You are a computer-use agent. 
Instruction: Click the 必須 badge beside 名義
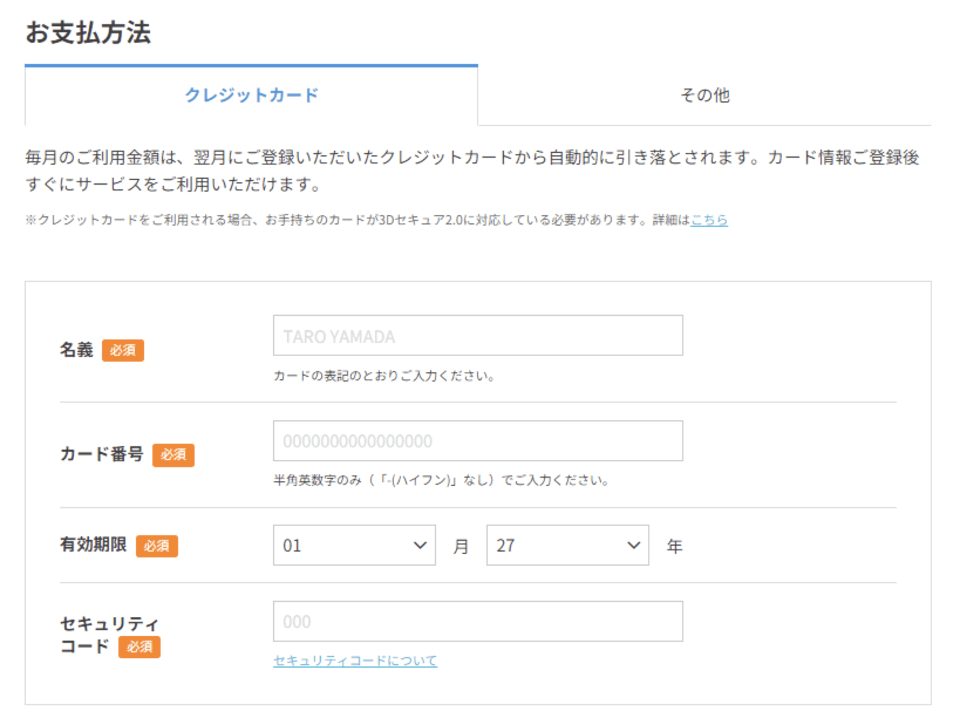pos(123,351)
